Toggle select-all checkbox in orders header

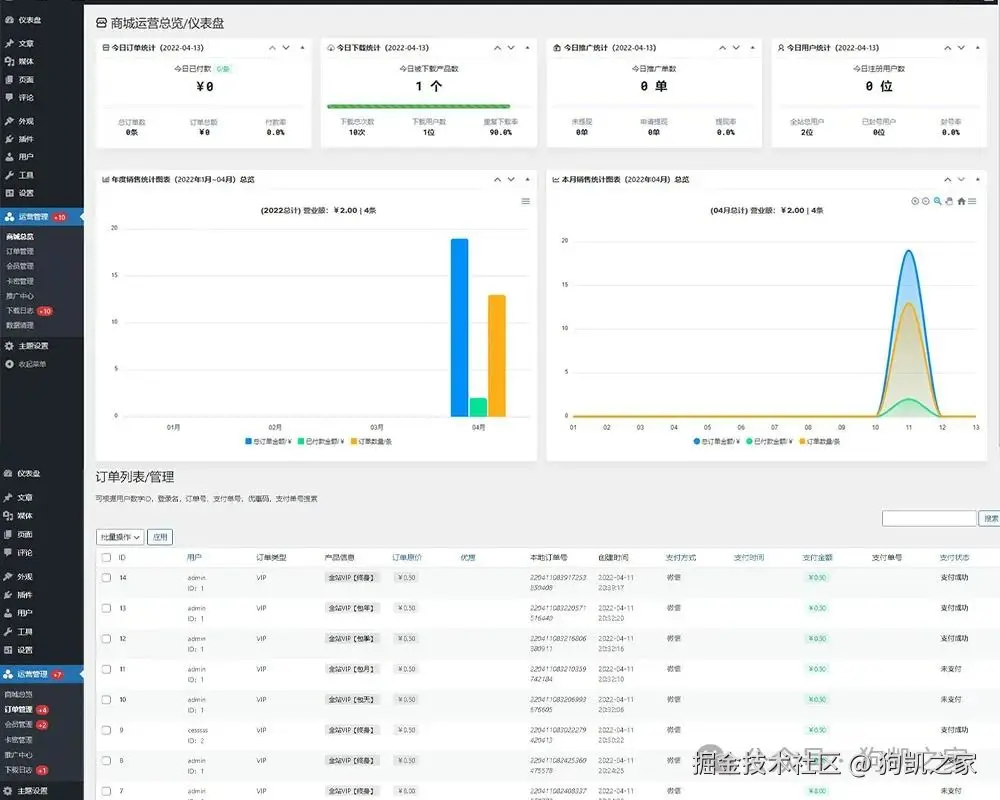107,557
